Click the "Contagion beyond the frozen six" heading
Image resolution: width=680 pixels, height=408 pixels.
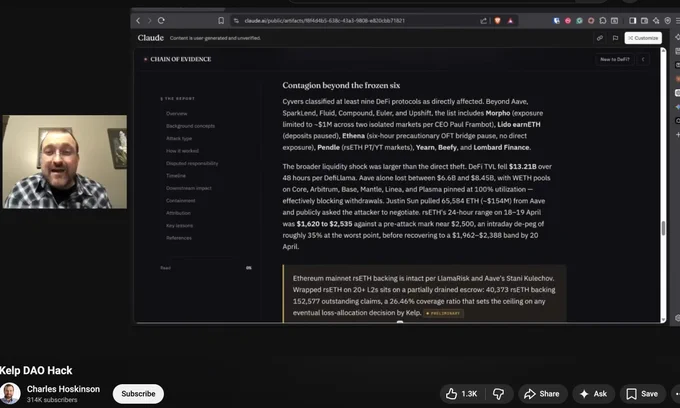341,85
